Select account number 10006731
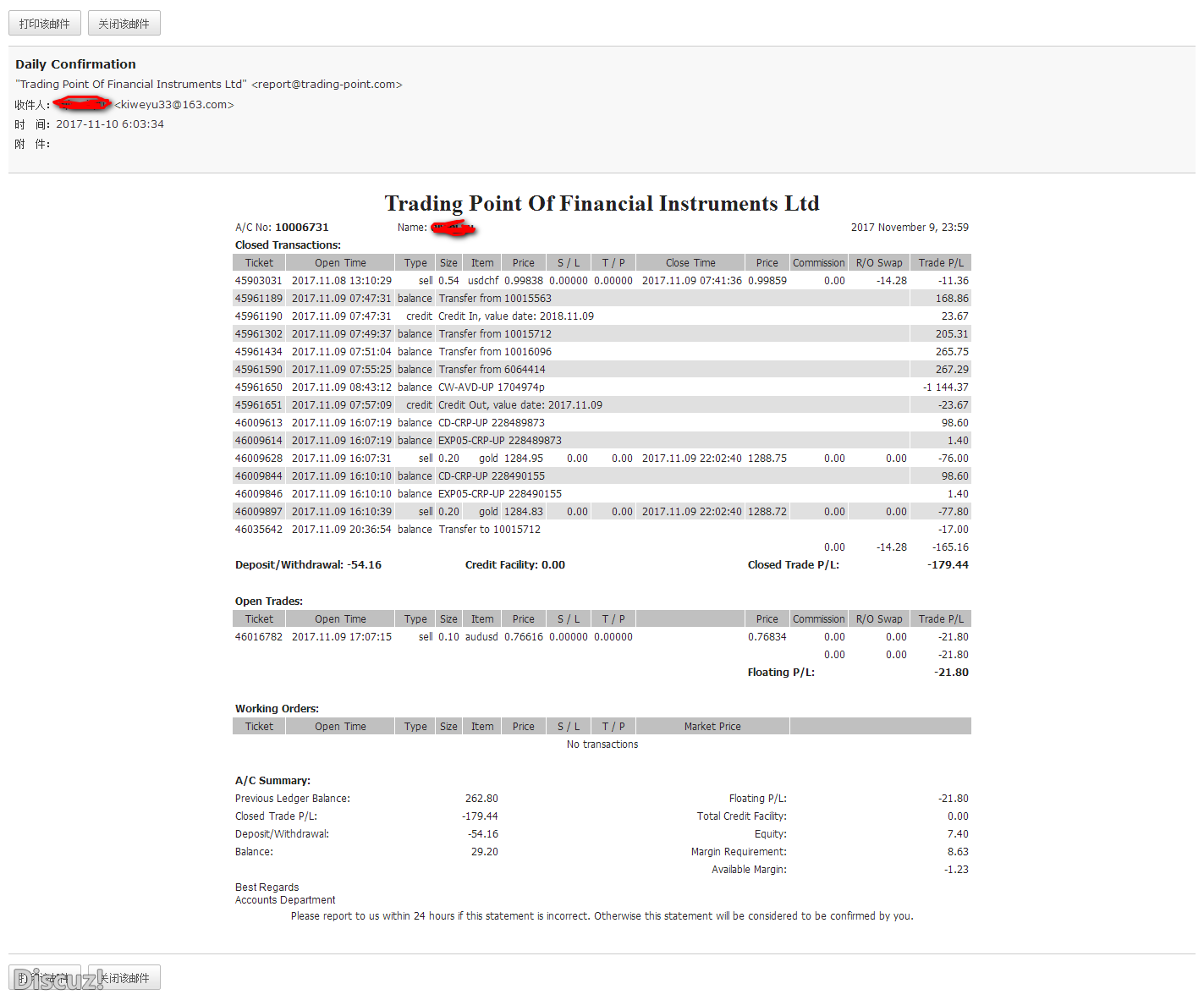 coord(302,228)
